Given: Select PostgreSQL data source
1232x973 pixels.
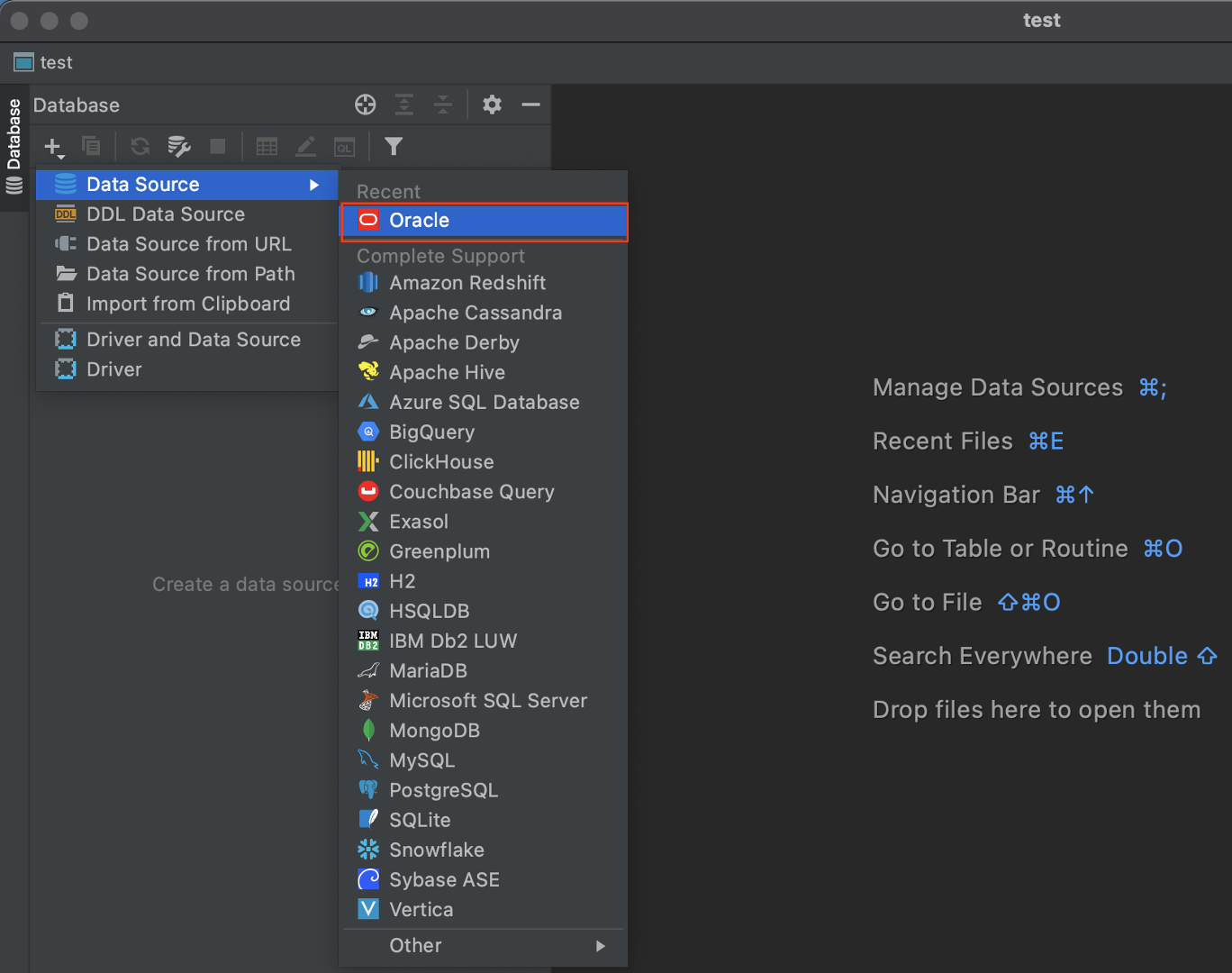Looking at the screenshot, I should pos(484,790).
